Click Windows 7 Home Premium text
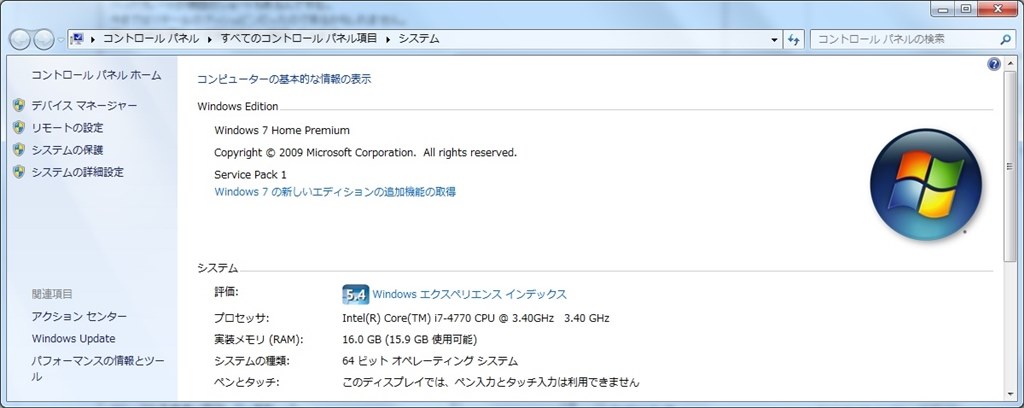The image size is (1024, 408). [x=282, y=131]
